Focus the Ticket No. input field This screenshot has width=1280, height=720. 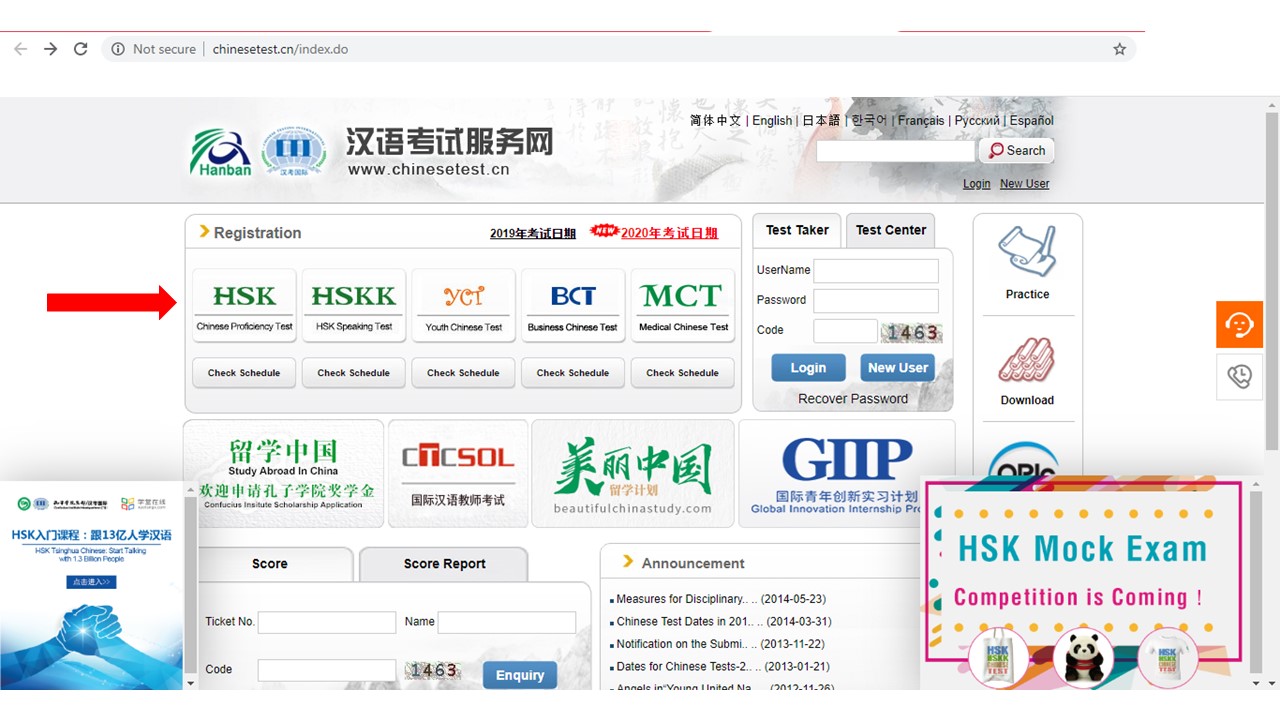(327, 622)
